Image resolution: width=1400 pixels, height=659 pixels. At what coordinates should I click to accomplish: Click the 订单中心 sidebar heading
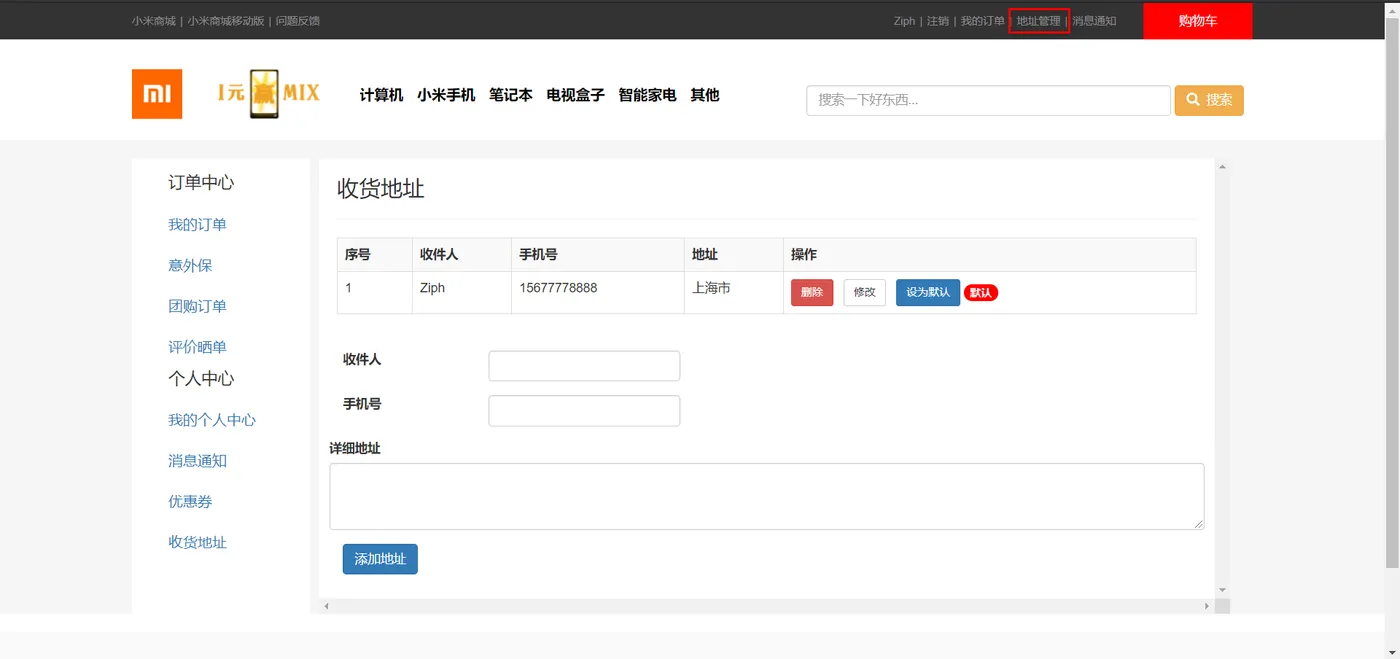pyautogui.click(x=201, y=183)
